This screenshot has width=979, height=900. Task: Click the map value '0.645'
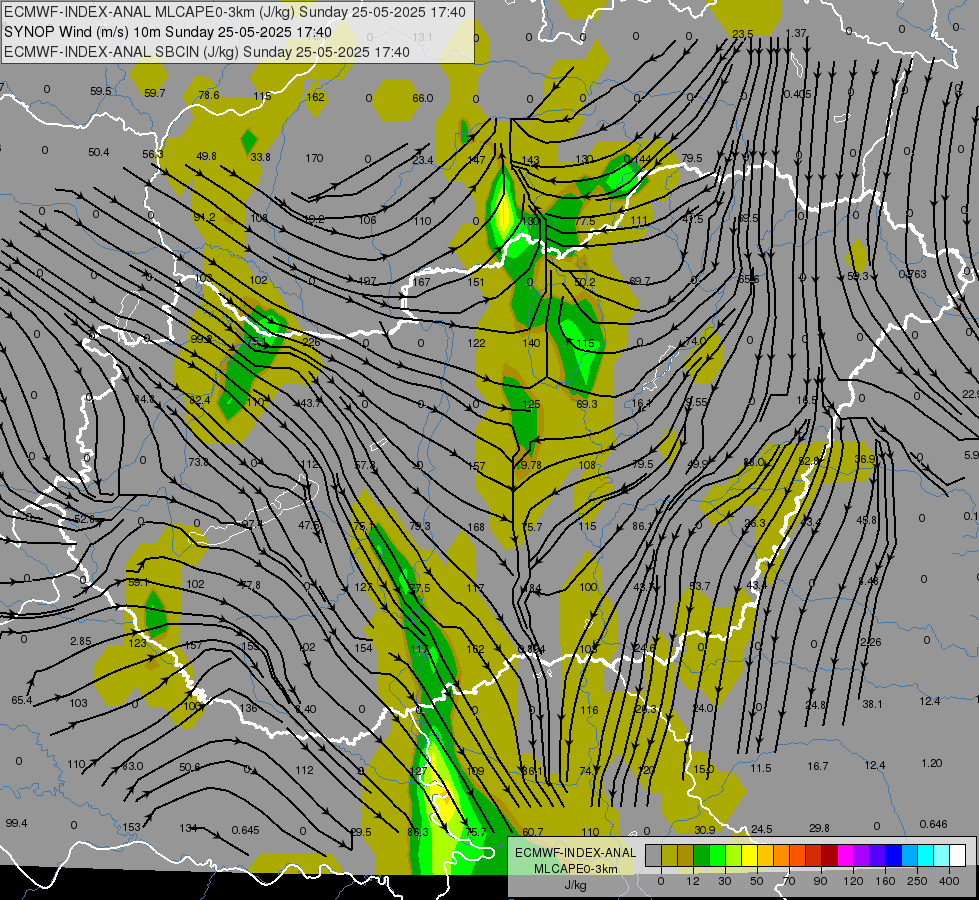[245, 830]
